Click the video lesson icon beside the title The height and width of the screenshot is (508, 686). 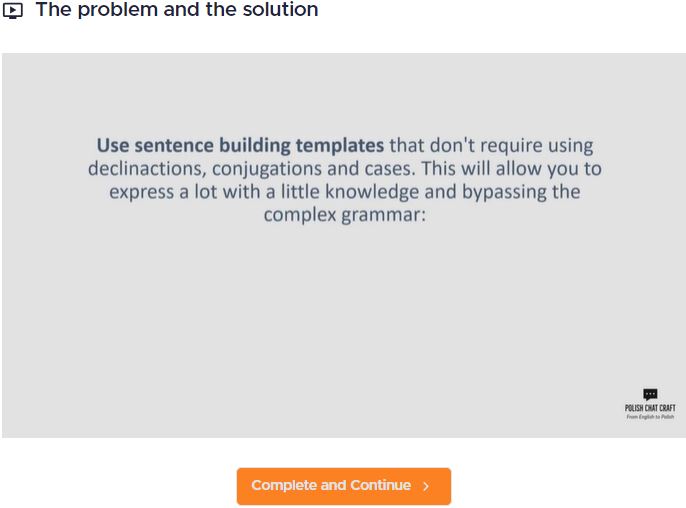pyautogui.click(x=13, y=11)
